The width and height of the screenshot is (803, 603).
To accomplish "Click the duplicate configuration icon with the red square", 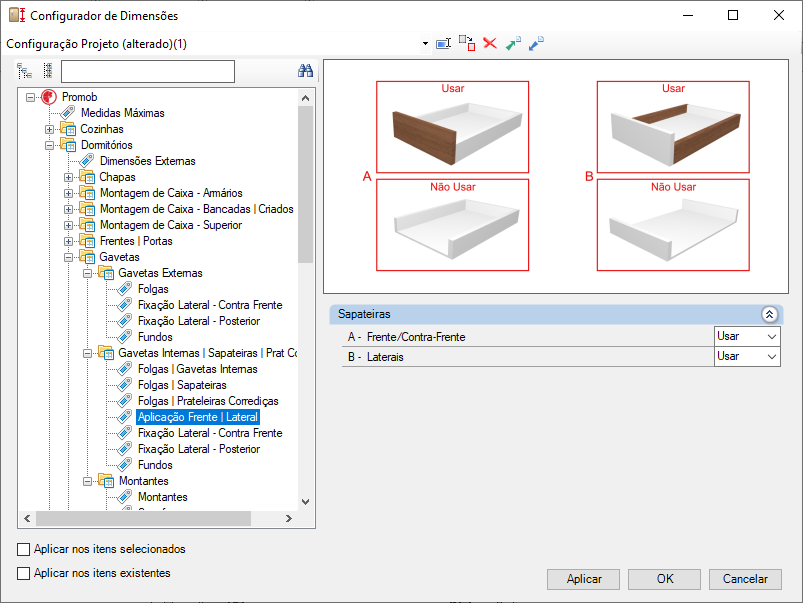I will point(467,44).
